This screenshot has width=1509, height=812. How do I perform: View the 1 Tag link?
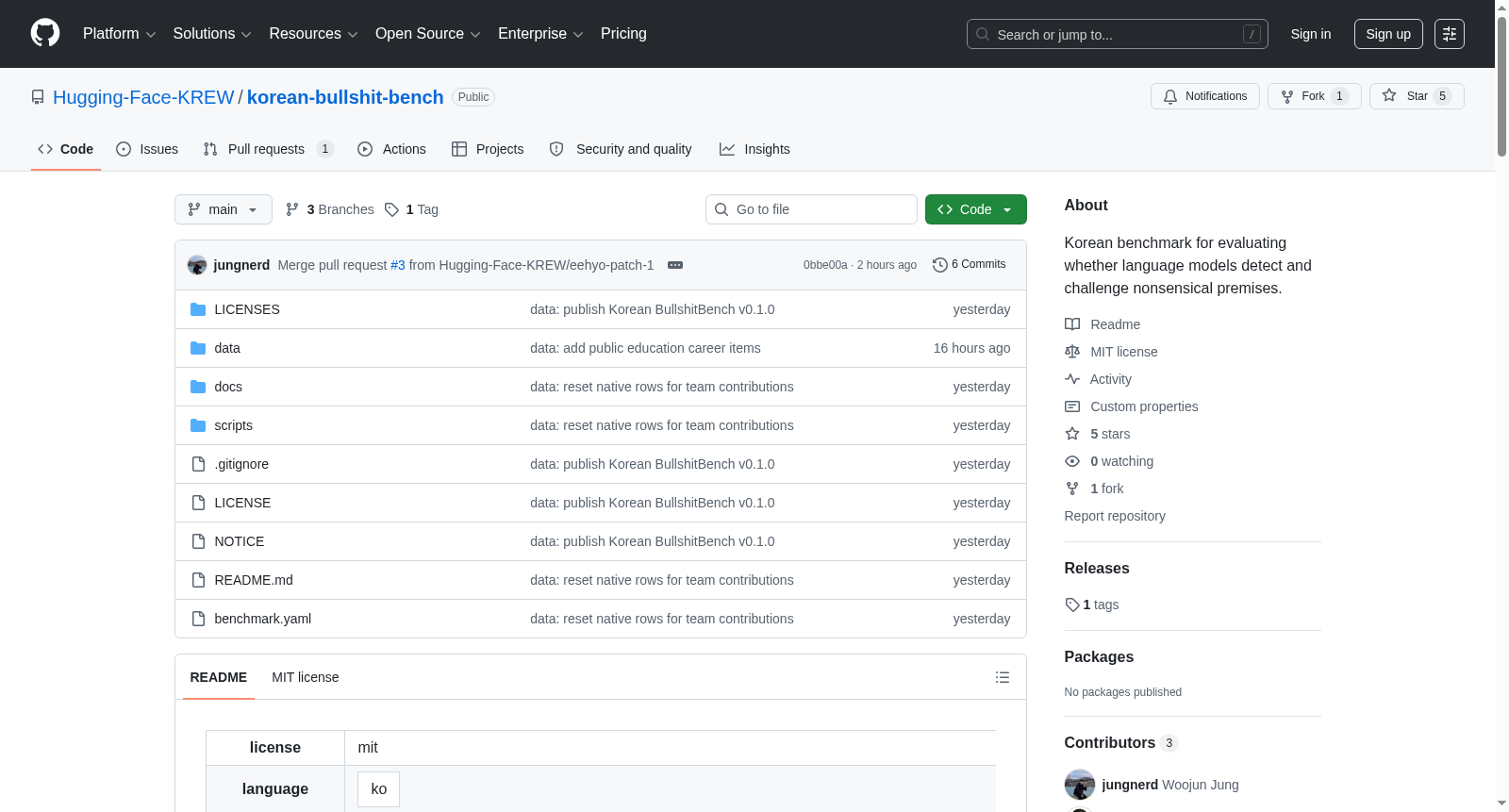click(x=412, y=209)
